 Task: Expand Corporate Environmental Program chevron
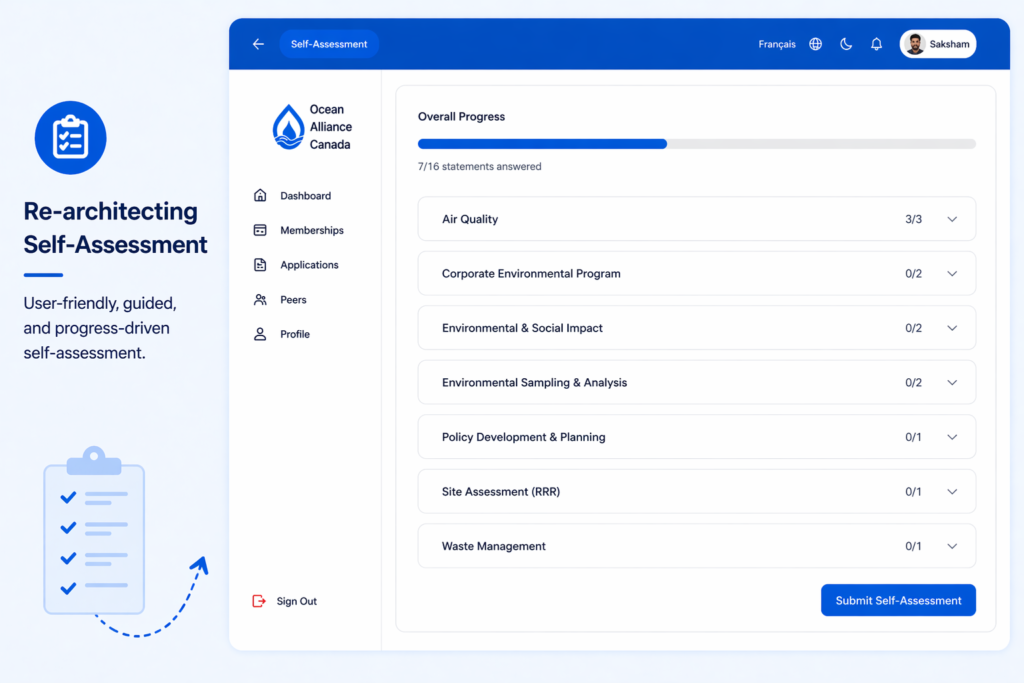[x=952, y=274]
